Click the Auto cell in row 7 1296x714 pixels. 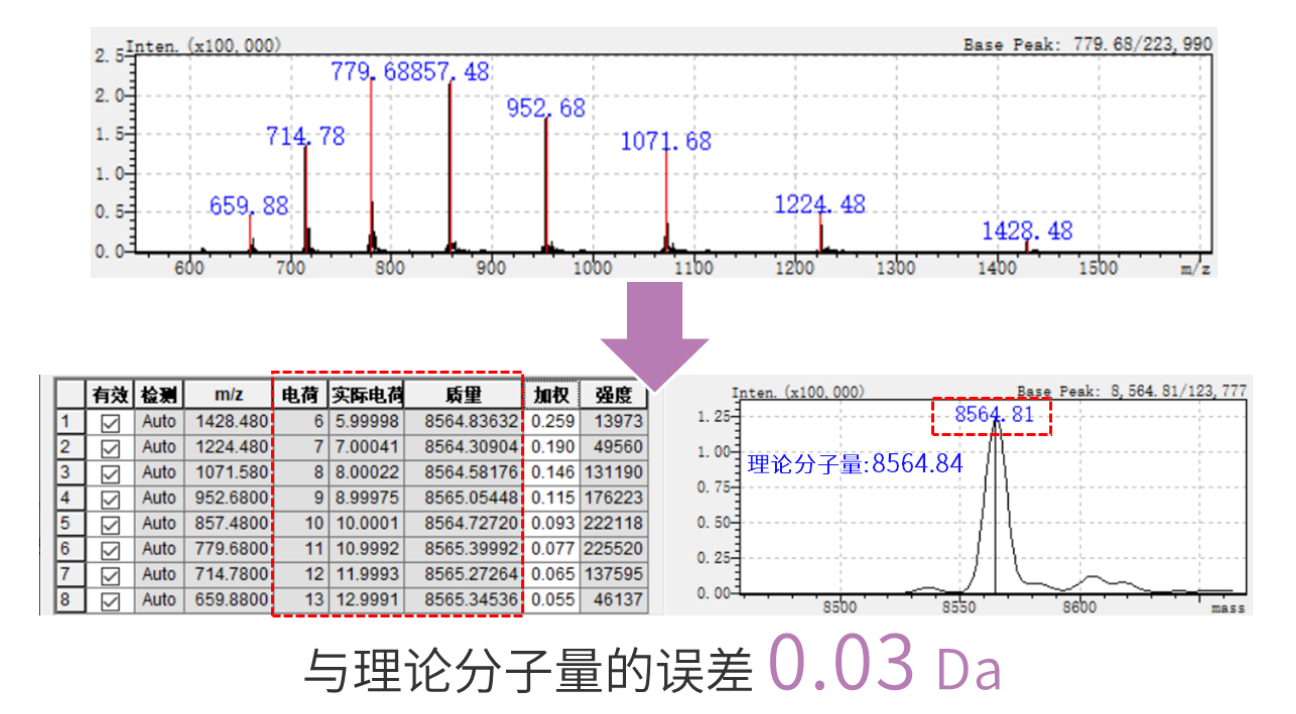[x=159, y=575]
